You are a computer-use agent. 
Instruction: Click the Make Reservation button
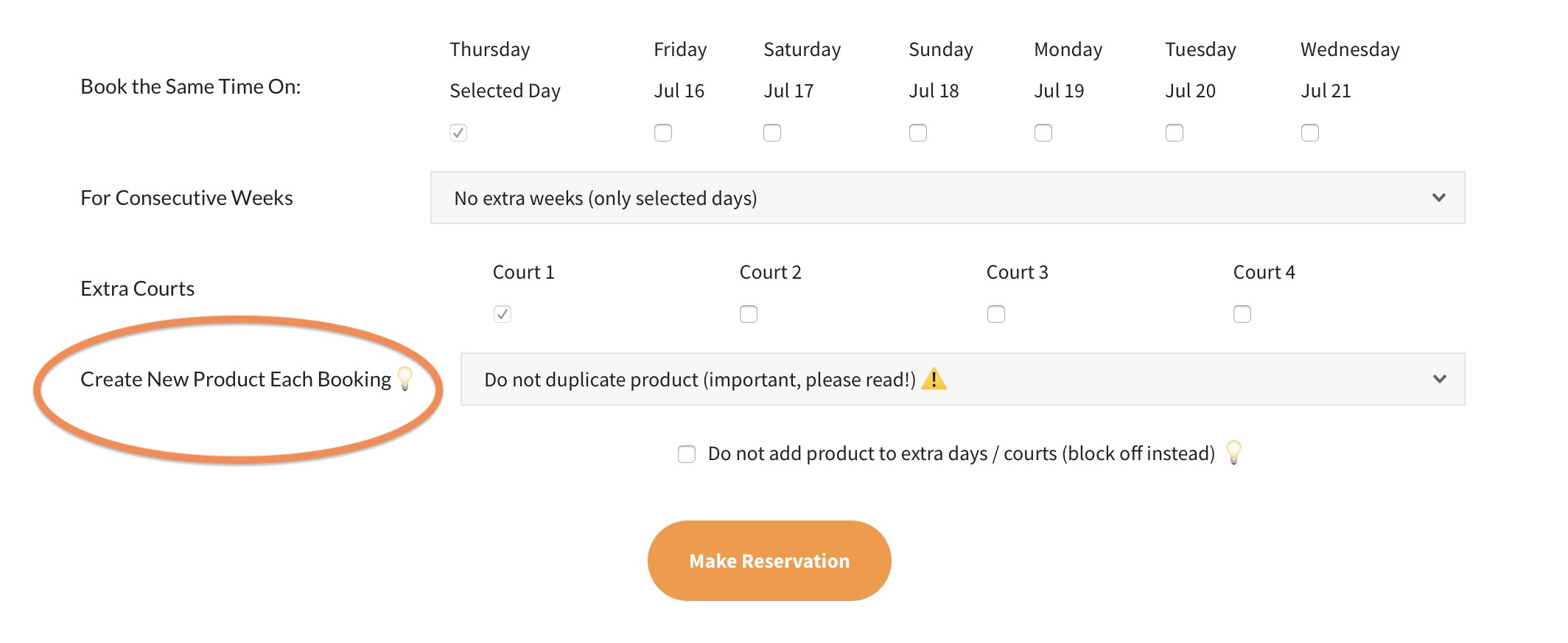click(769, 561)
